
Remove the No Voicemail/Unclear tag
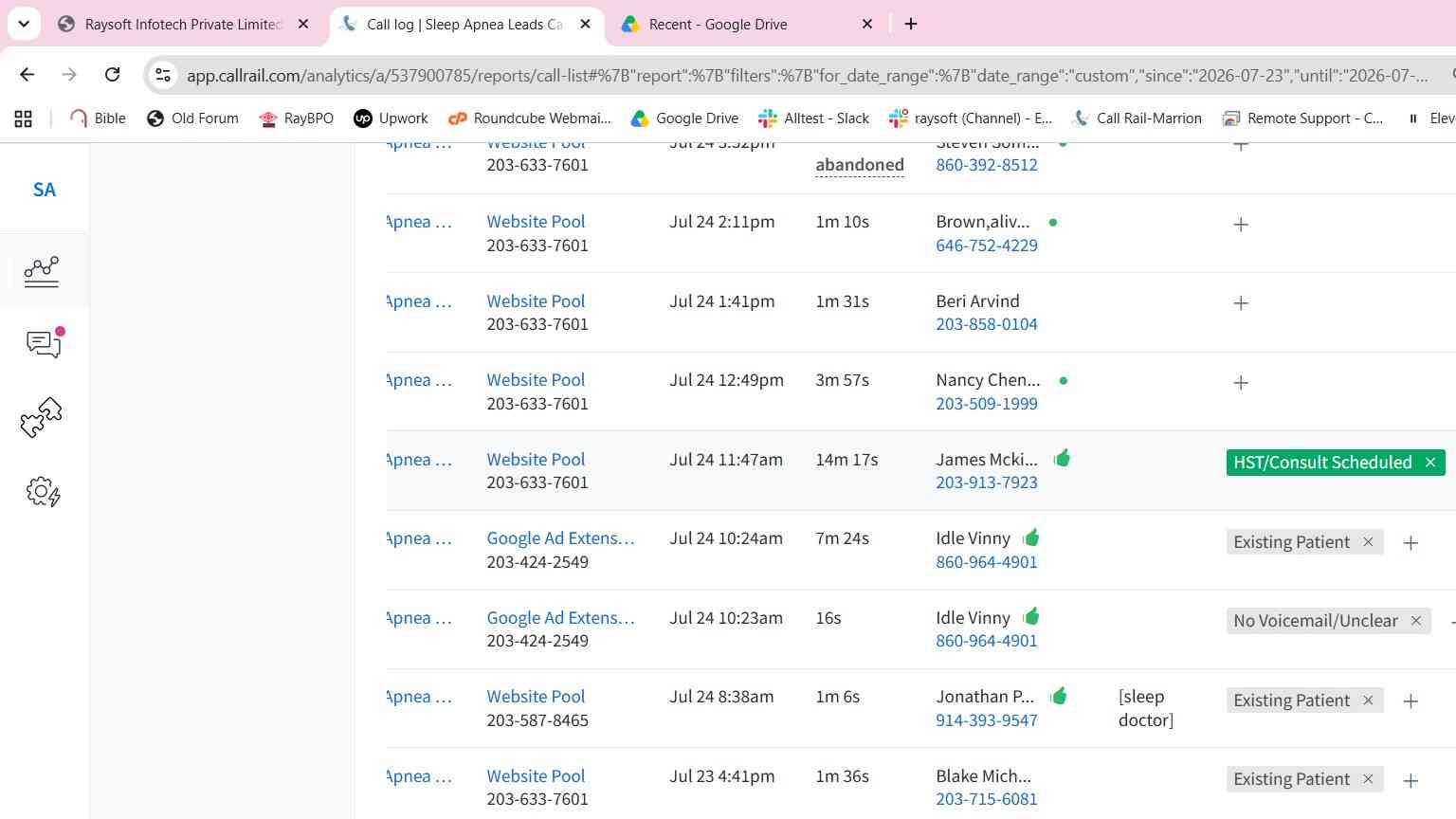point(1415,621)
